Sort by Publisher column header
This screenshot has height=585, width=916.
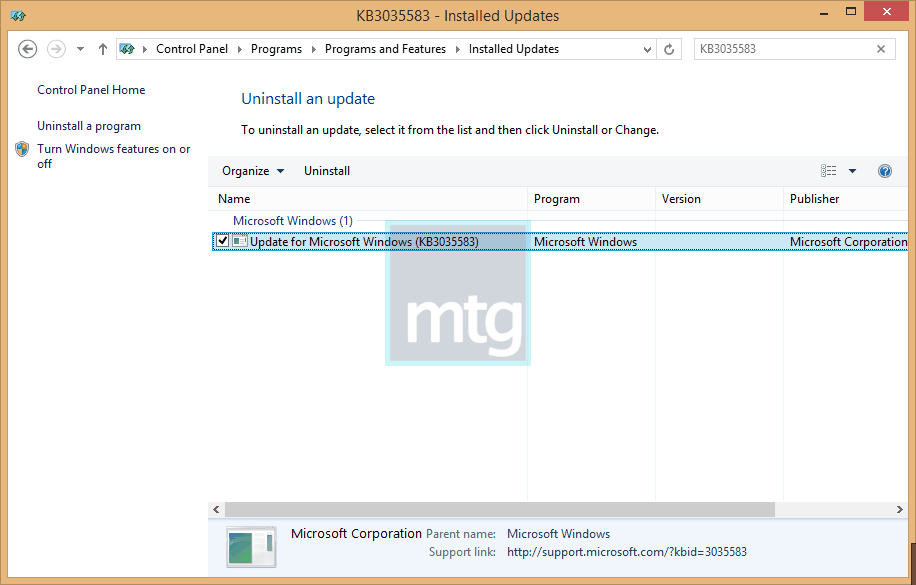[846, 199]
